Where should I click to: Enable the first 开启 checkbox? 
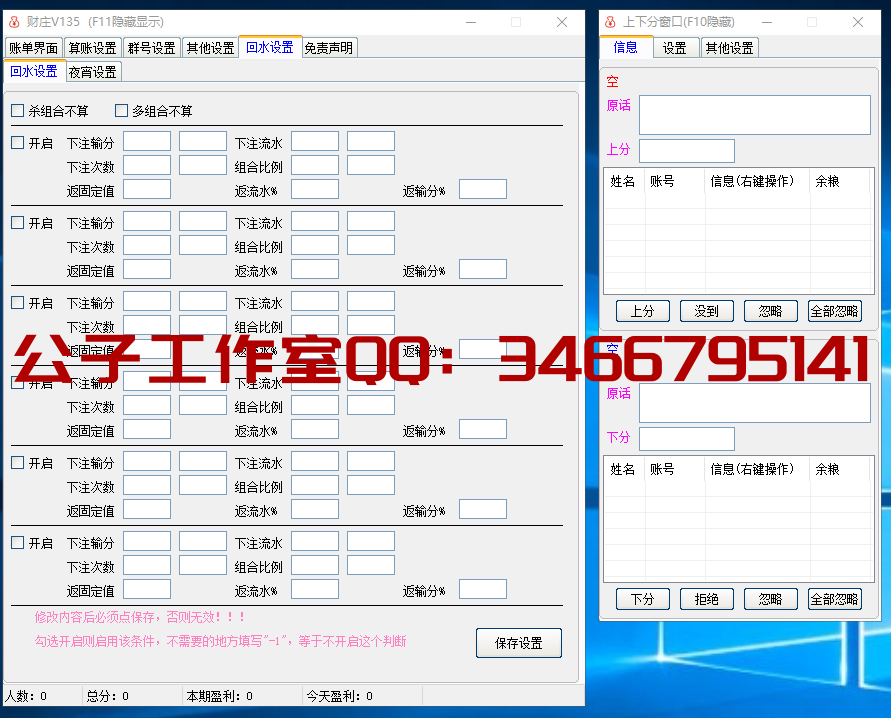coord(18,143)
